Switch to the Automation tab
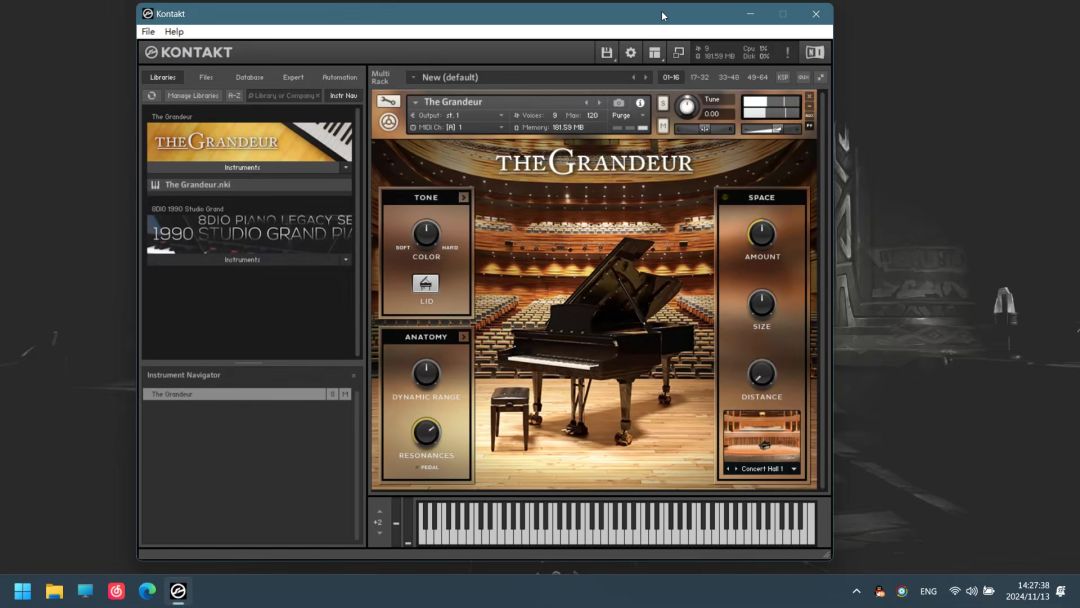1080x608 pixels. (340, 77)
